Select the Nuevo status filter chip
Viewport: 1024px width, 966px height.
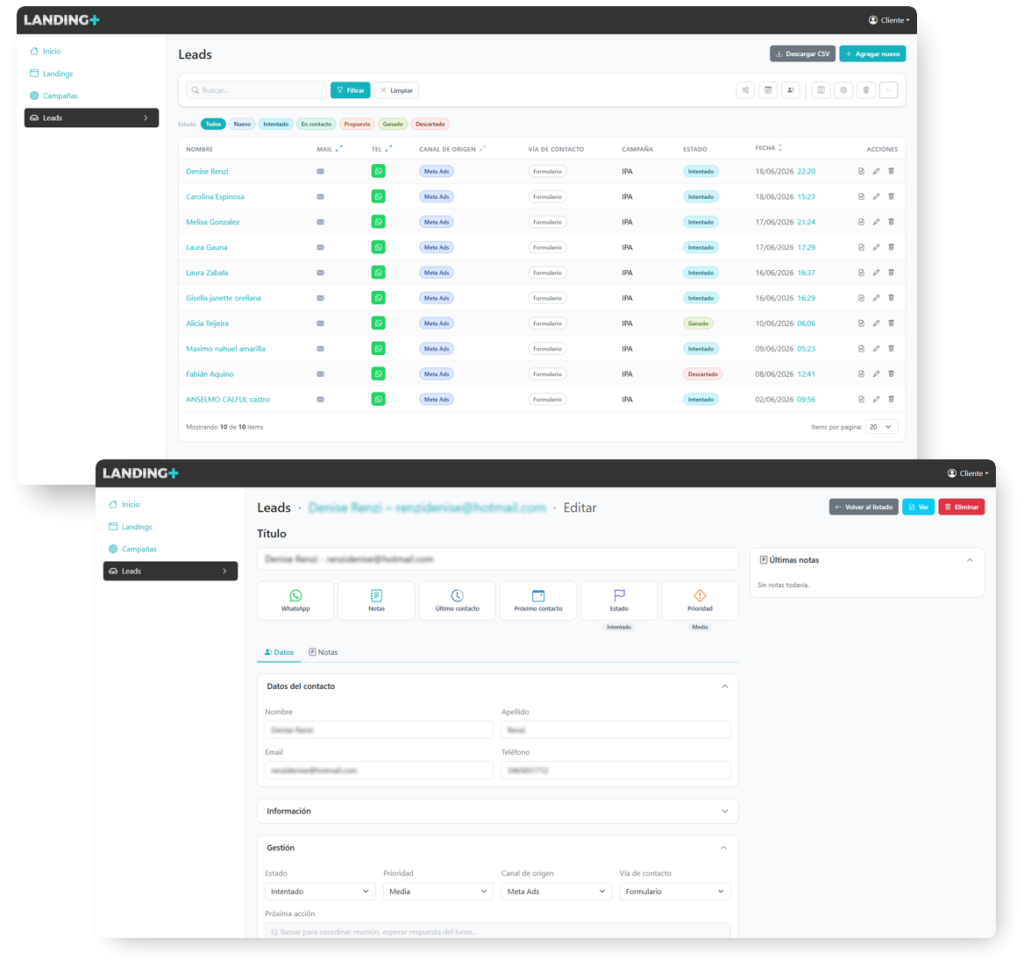[x=242, y=124]
